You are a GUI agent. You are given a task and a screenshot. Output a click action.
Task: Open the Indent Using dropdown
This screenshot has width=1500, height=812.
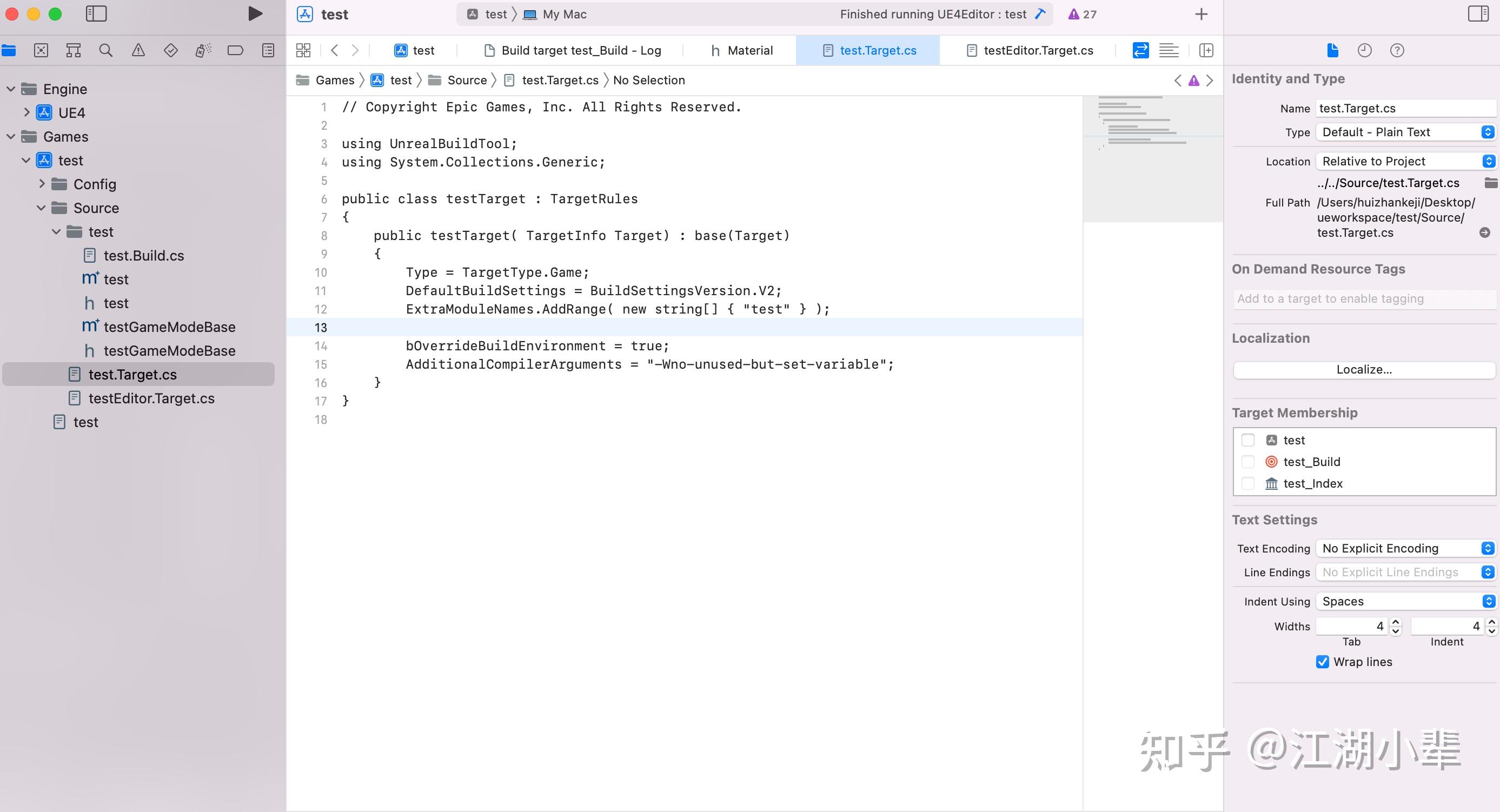tap(1406, 601)
